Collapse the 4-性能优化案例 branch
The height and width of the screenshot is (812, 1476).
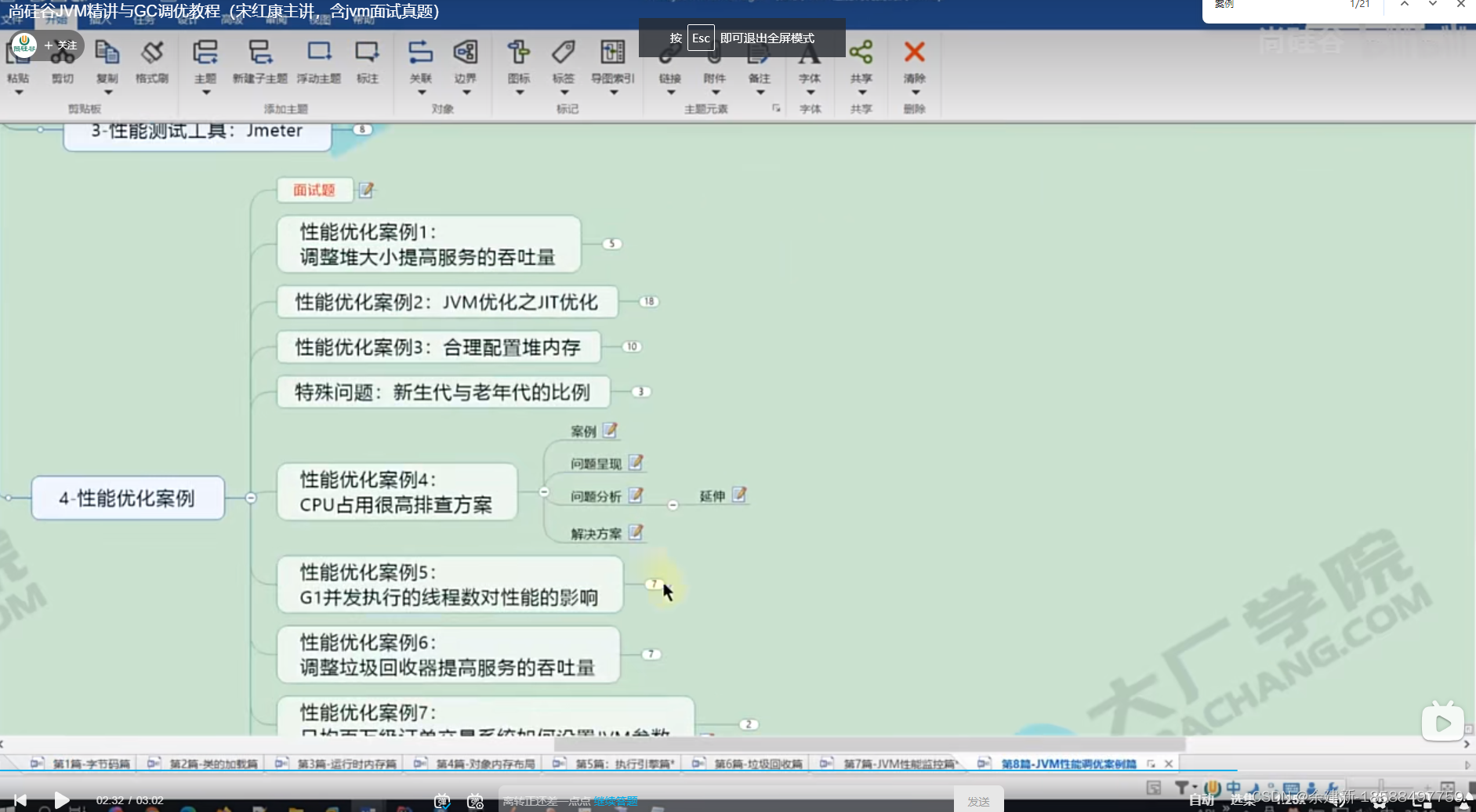click(x=251, y=498)
